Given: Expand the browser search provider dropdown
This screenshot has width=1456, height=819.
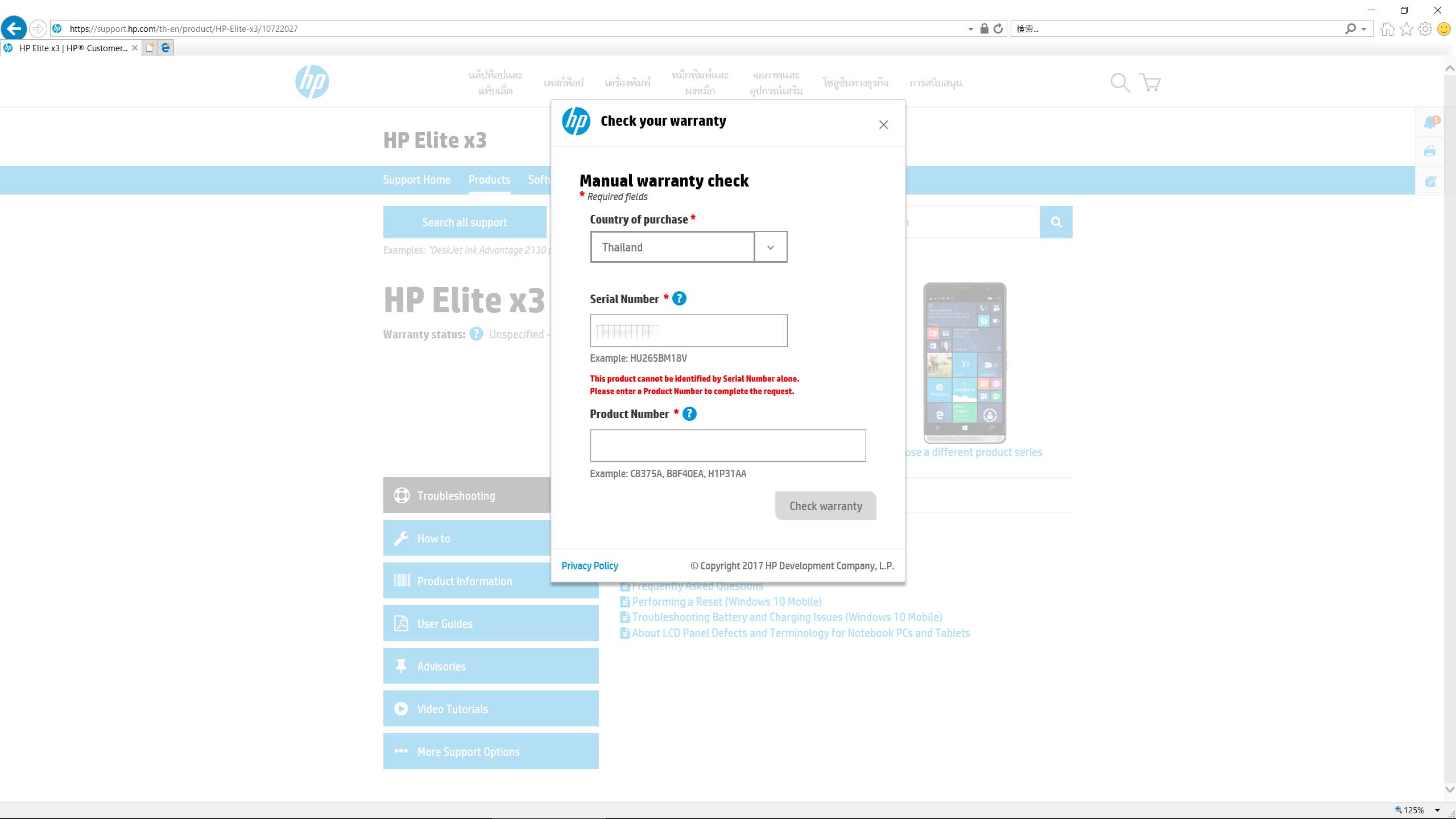Looking at the screenshot, I should pyautogui.click(x=1364, y=29).
